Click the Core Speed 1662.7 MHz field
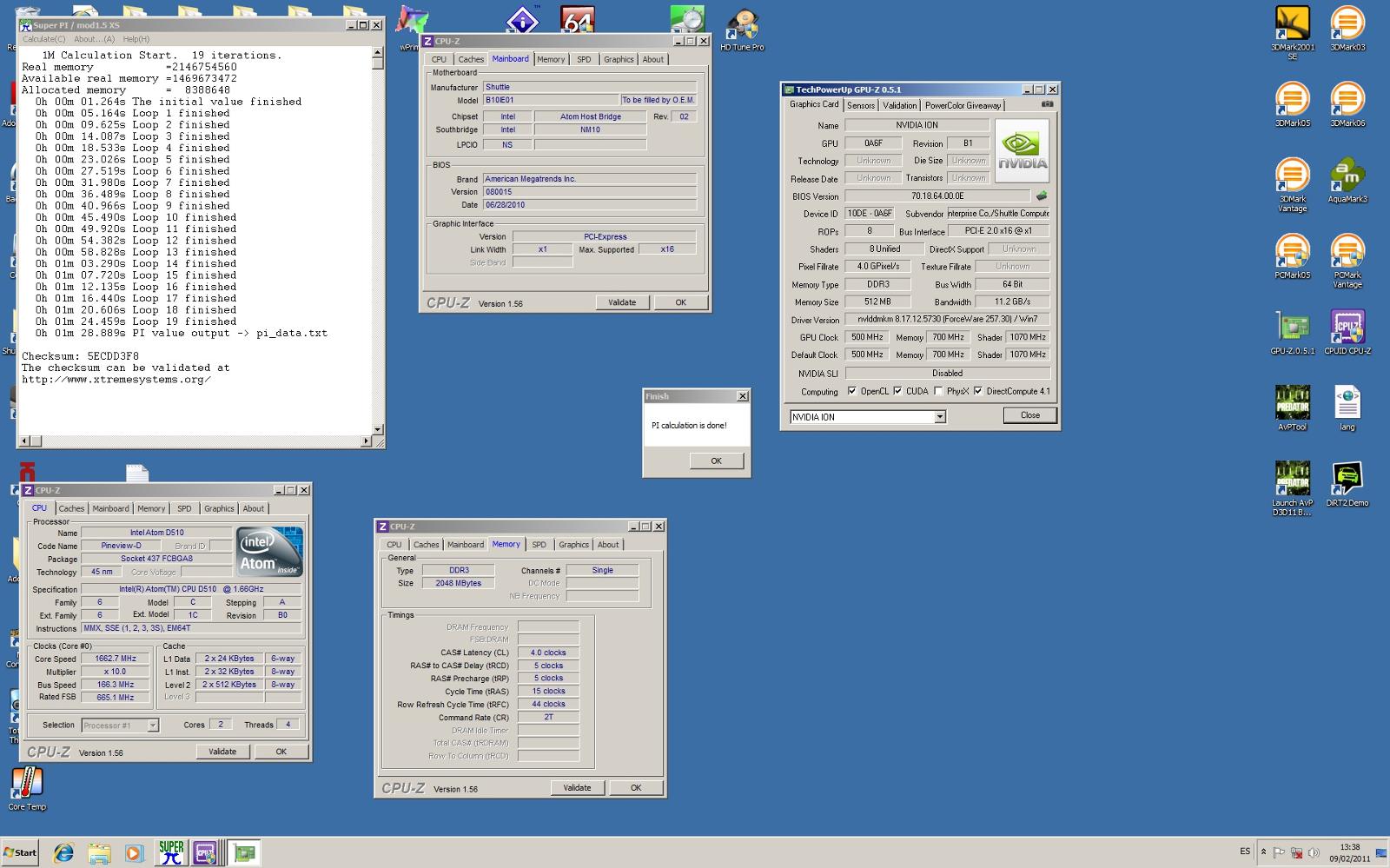Viewport: 1390px width, 868px height. coord(116,659)
